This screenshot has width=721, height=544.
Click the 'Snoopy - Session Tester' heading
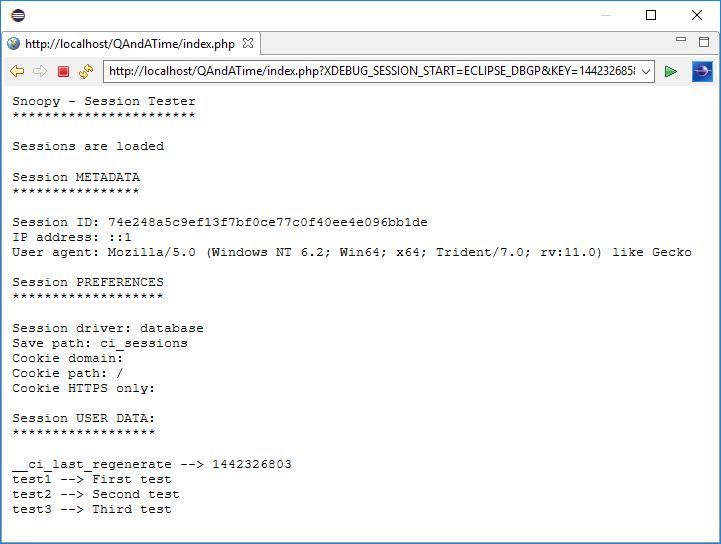click(104, 101)
